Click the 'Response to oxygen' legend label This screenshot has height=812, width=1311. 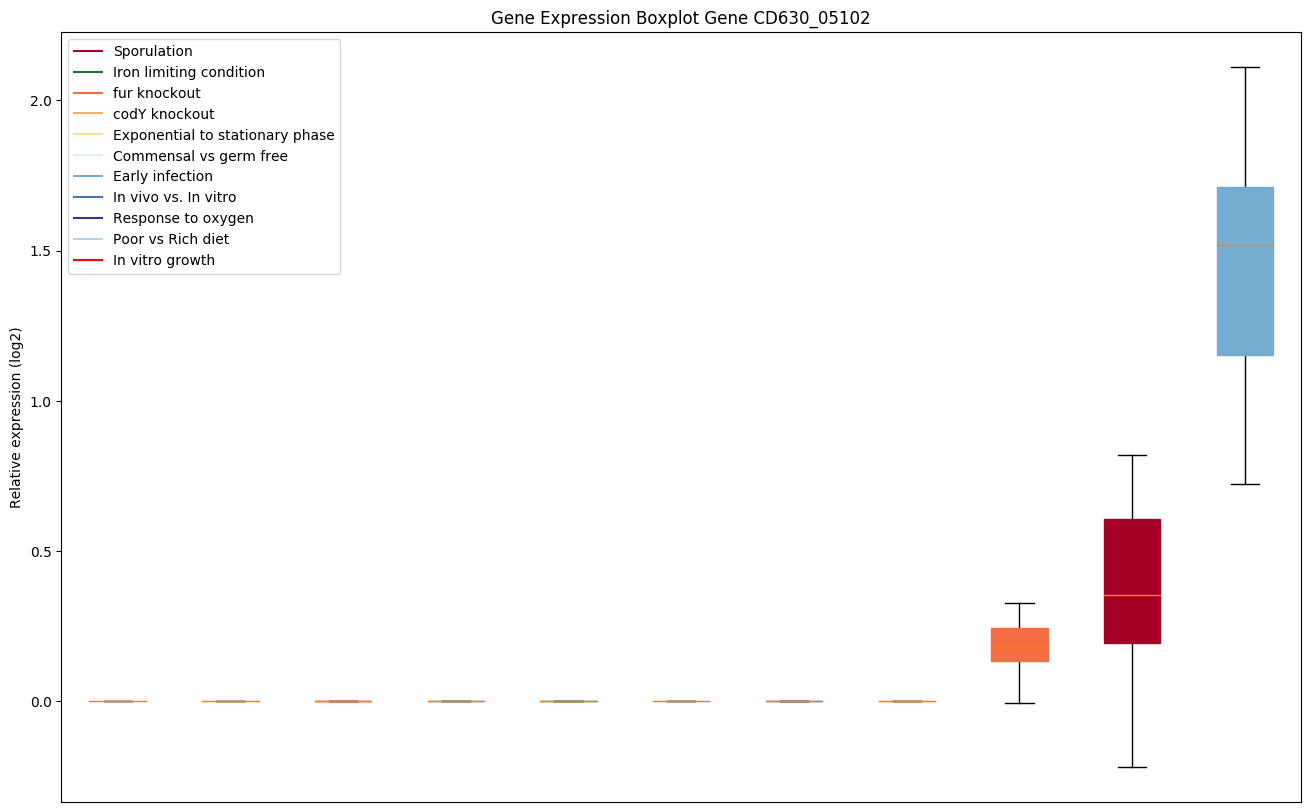coord(183,219)
